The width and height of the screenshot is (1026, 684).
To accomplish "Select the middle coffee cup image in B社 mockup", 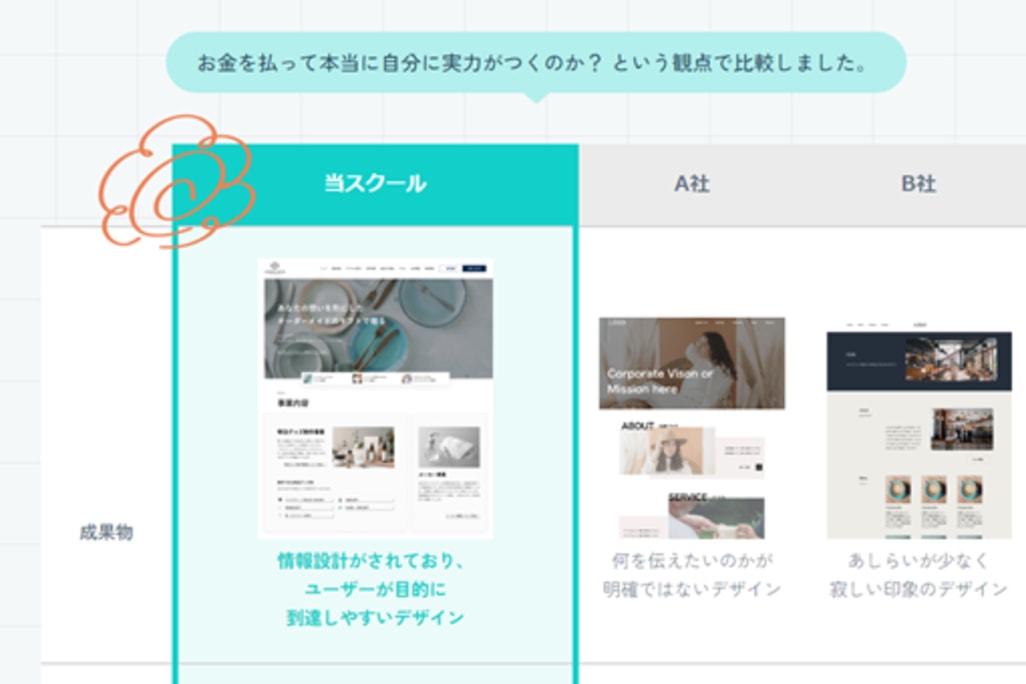I will (x=933, y=489).
